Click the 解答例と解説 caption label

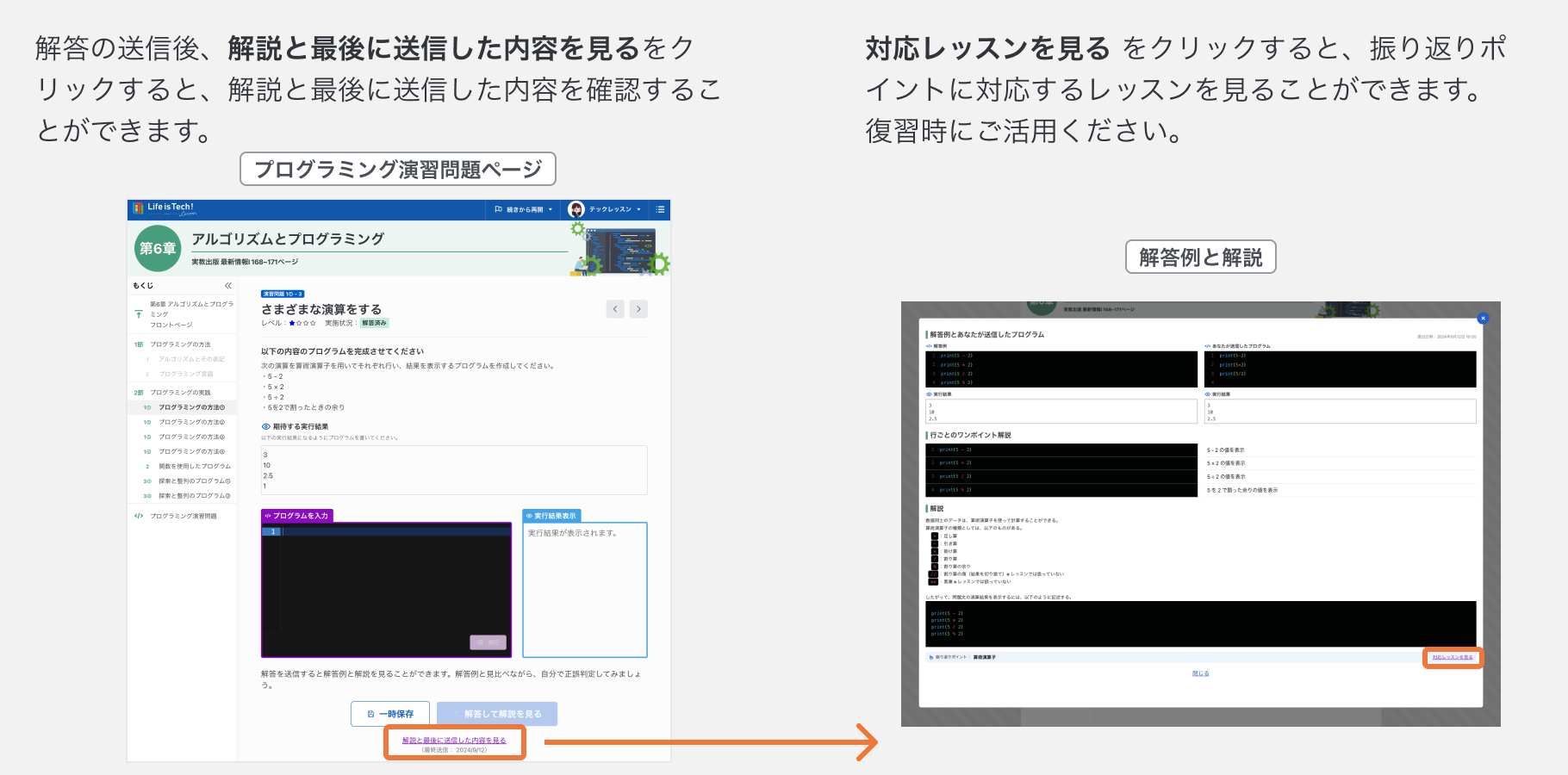pos(1201,257)
